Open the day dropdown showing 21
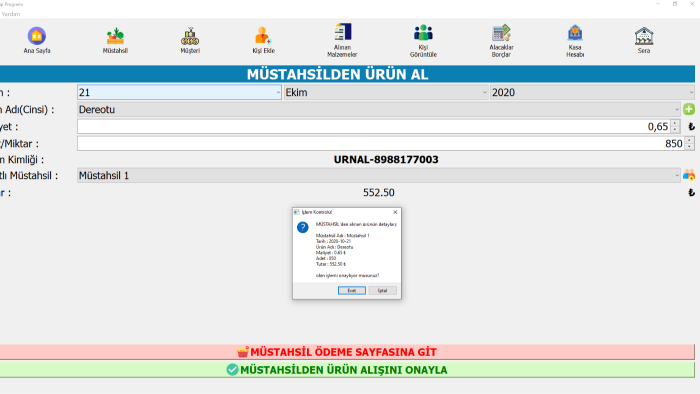This screenshot has height=394, width=700. (179, 92)
